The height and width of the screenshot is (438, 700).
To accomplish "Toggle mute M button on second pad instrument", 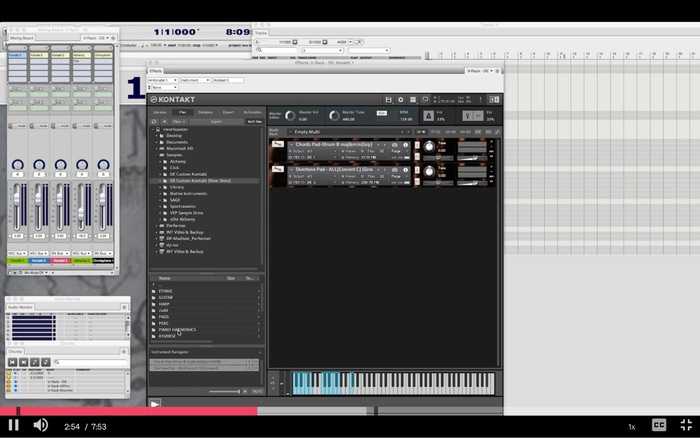I will coord(417,181).
